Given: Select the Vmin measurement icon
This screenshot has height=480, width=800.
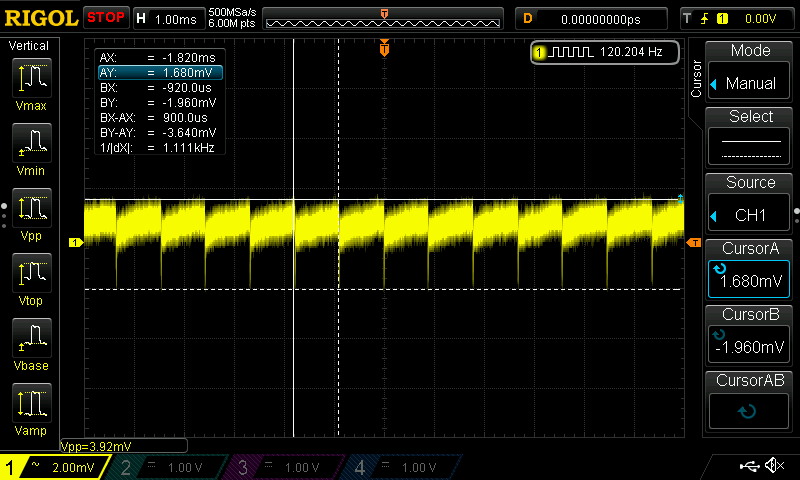Looking at the screenshot, I should point(31,143).
